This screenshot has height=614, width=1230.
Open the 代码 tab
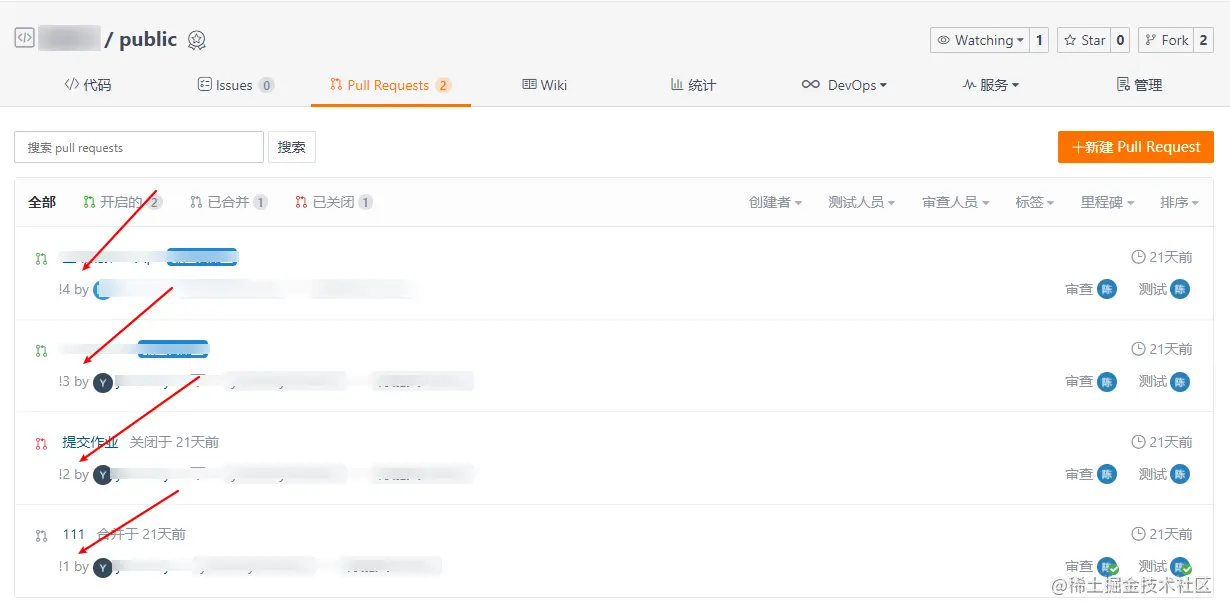point(88,85)
